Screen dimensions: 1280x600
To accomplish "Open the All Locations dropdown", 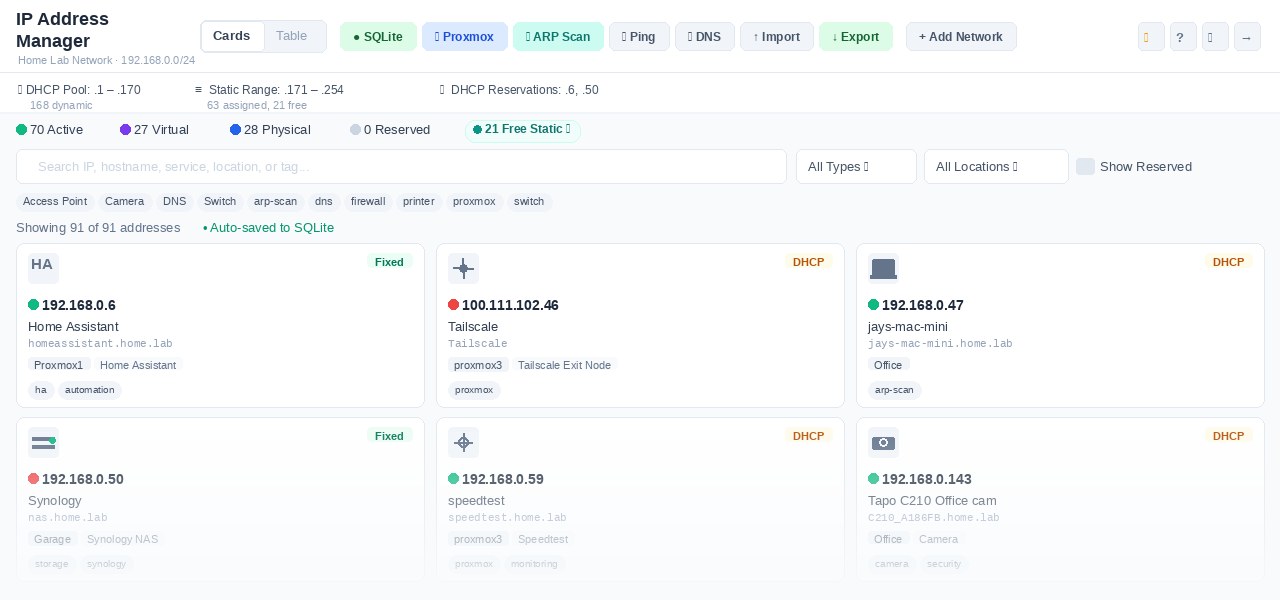I will pos(996,167).
